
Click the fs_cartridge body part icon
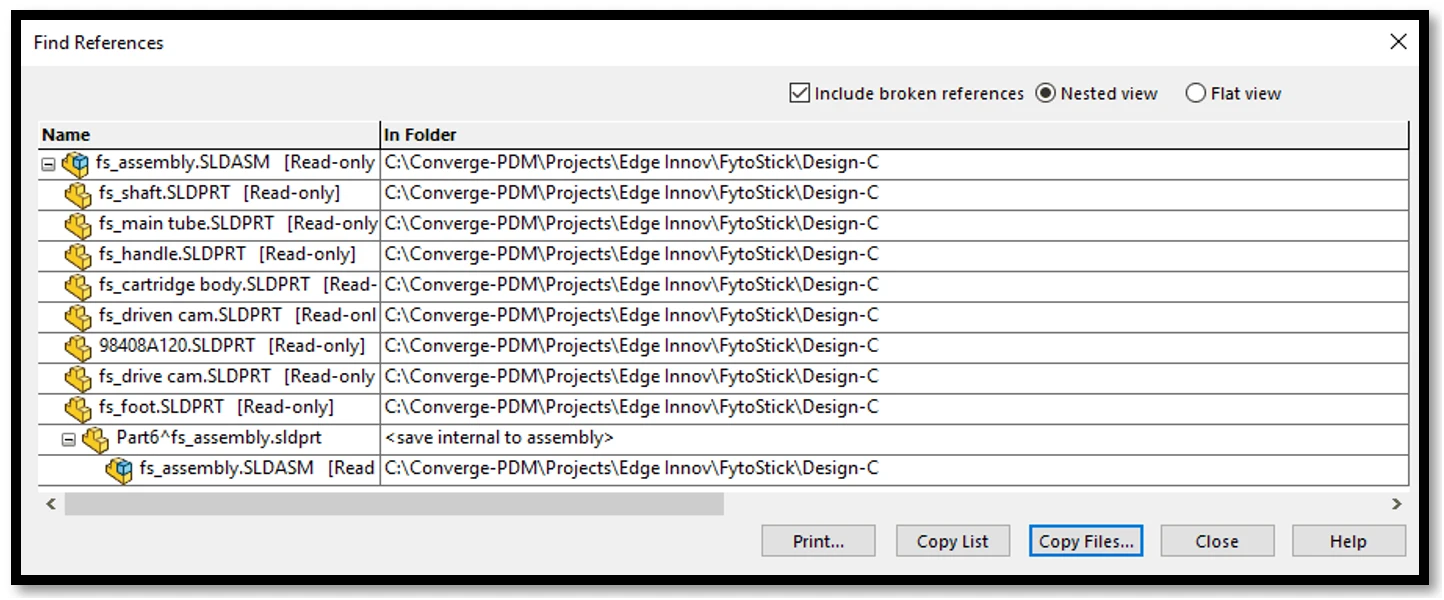pyautogui.click(x=78, y=286)
